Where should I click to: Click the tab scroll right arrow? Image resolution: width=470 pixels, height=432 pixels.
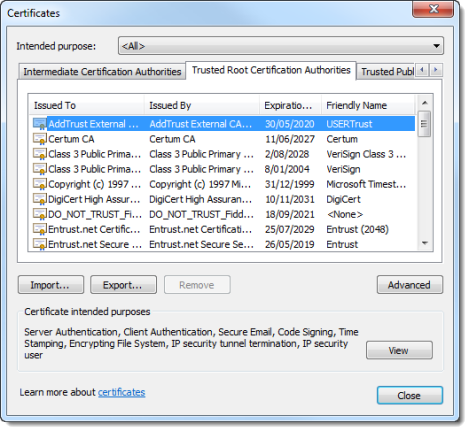(x=435, y=70)
